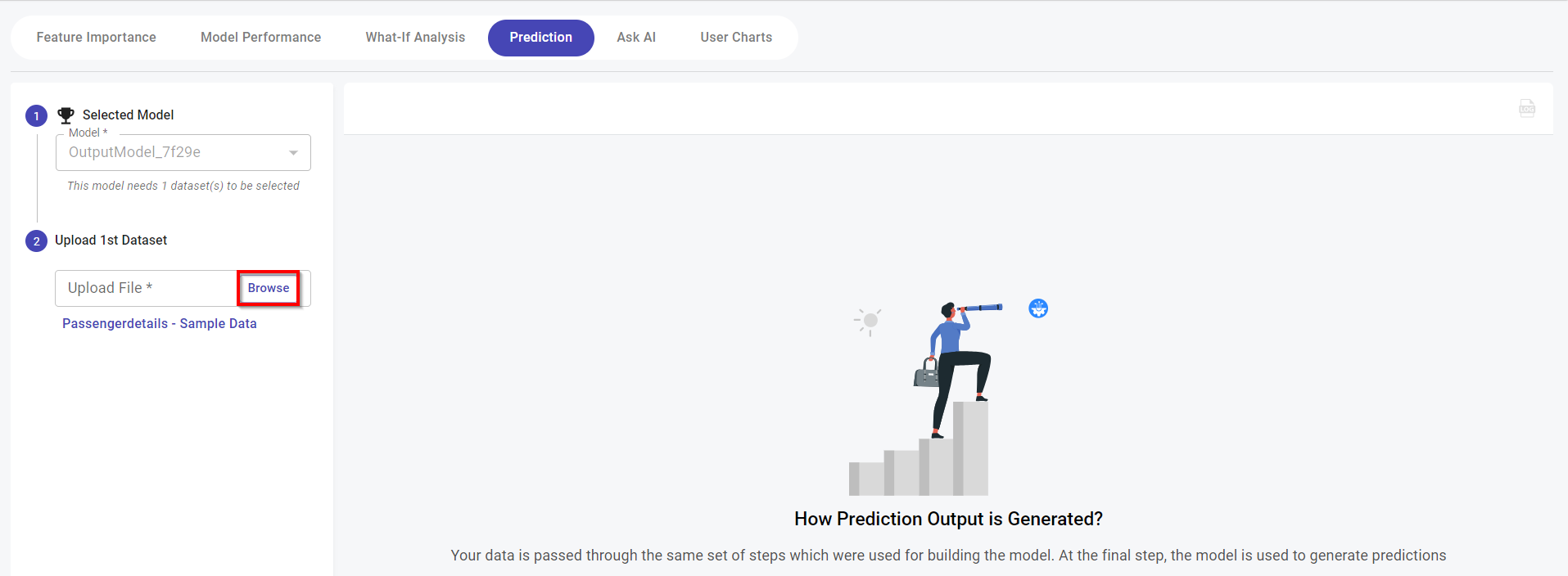Viewport: 1568px width, 576px height.
Task: Click the trophy icon beside Selected Model
Action: (x=66, y=115)
